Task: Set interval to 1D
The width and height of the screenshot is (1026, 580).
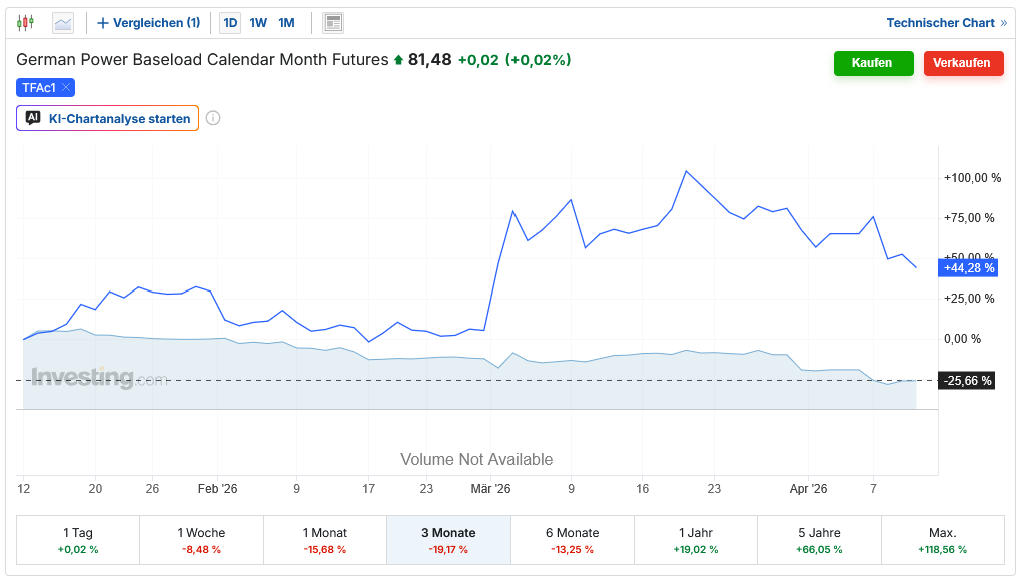Action: 230,22
